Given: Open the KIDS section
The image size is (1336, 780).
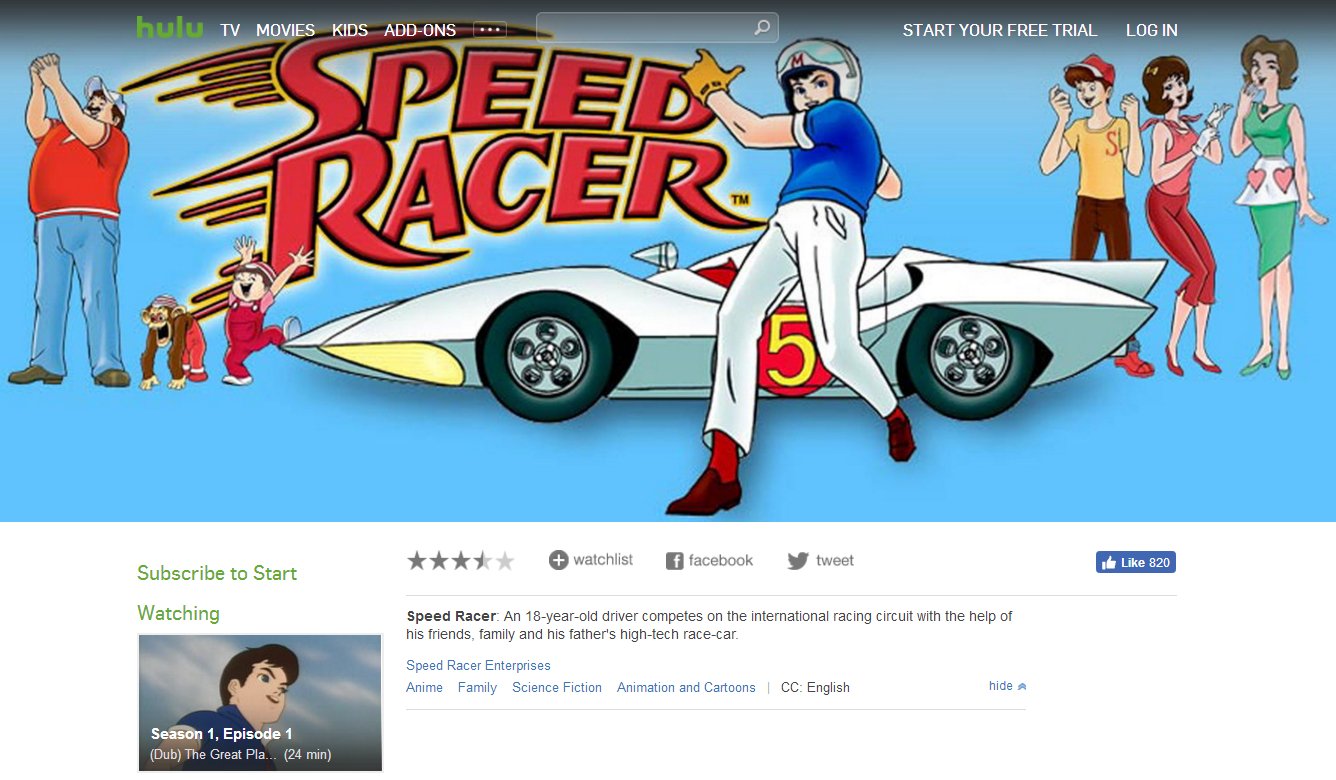Looking at the screenshot, I should 350,30.
